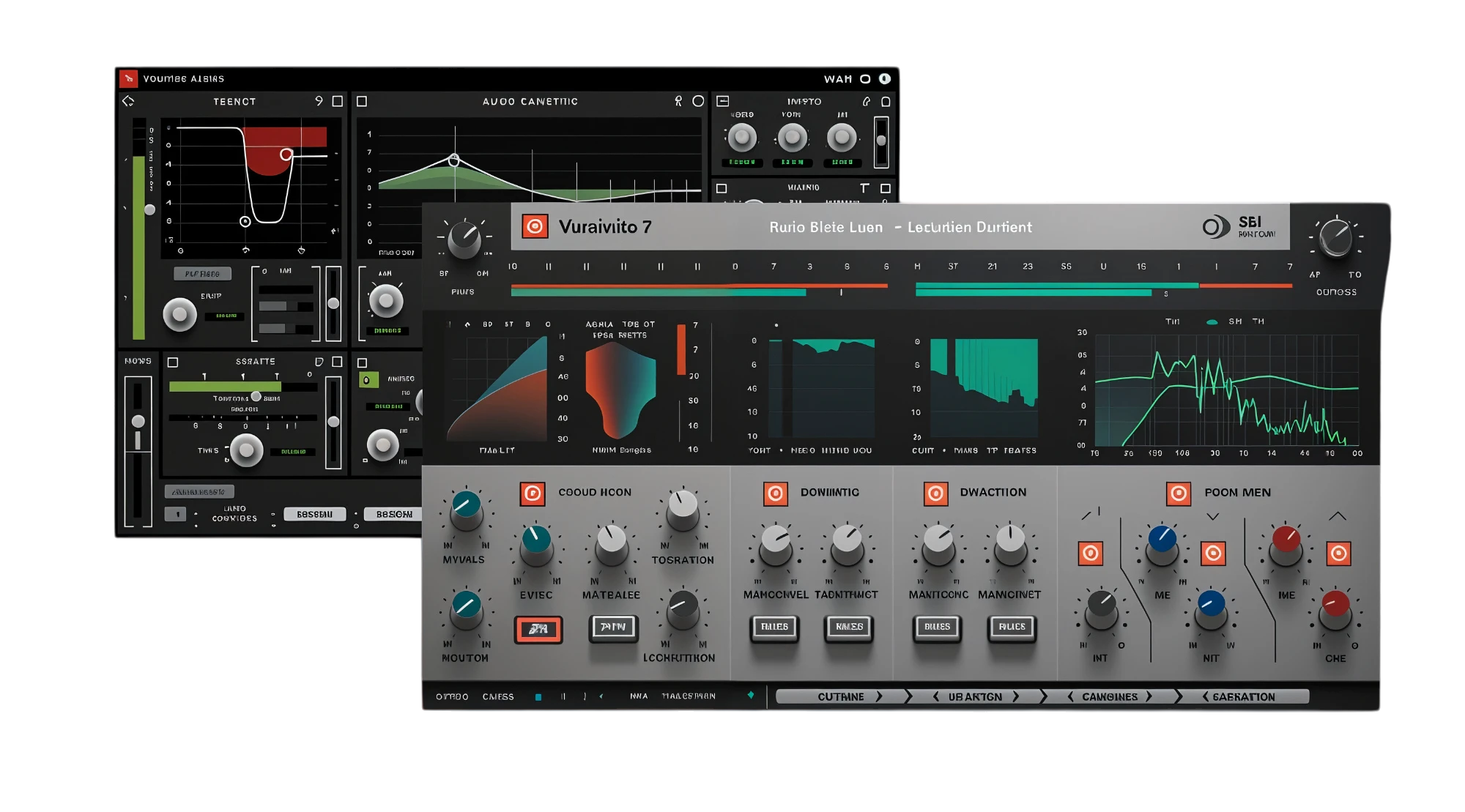Enable the red 3A button under EVIEC
The height and width of the screenshot is (812, 1465).
[x=538, y=629]
